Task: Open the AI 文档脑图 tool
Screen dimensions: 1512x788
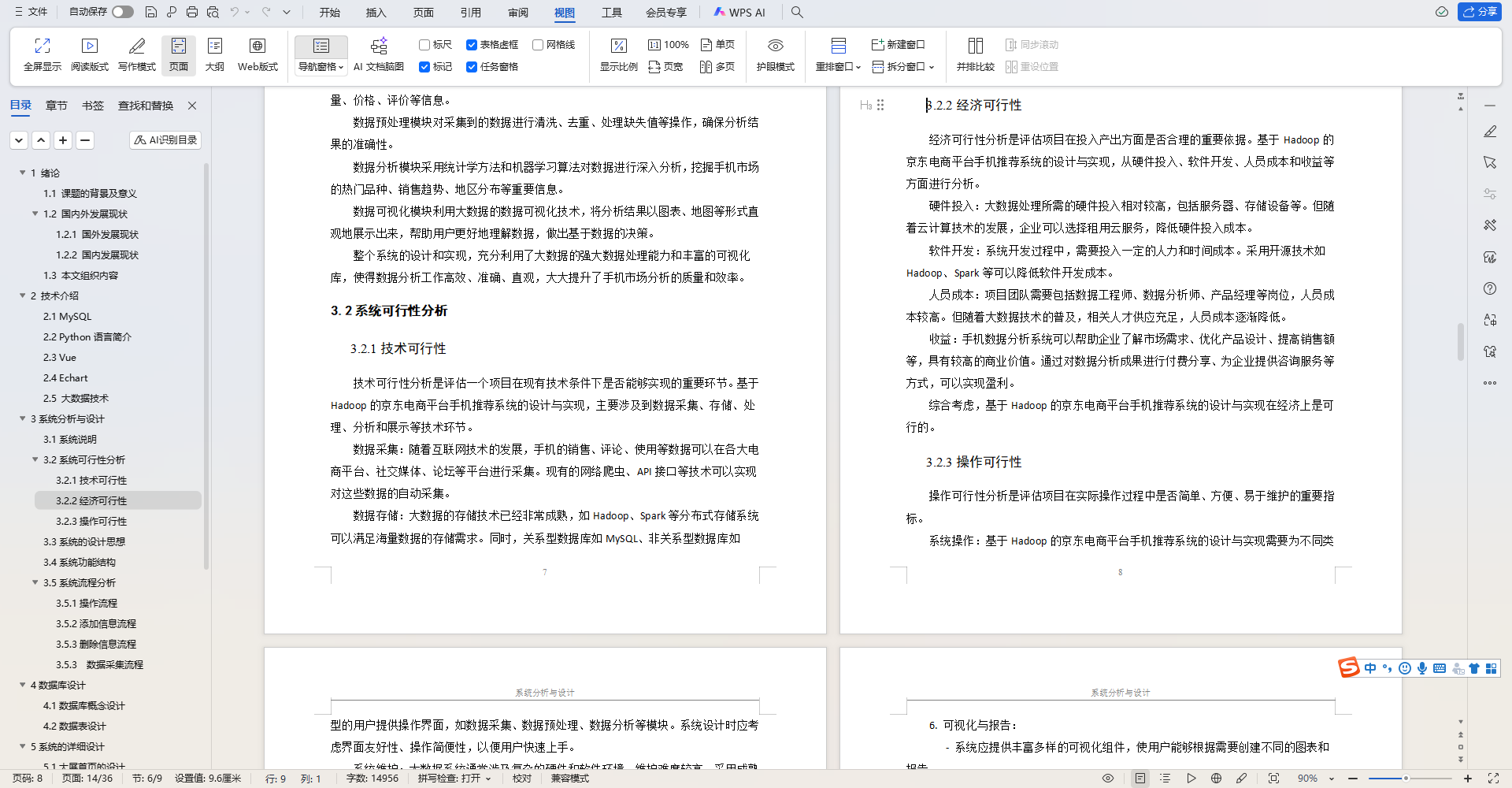Action: [379, 54]
